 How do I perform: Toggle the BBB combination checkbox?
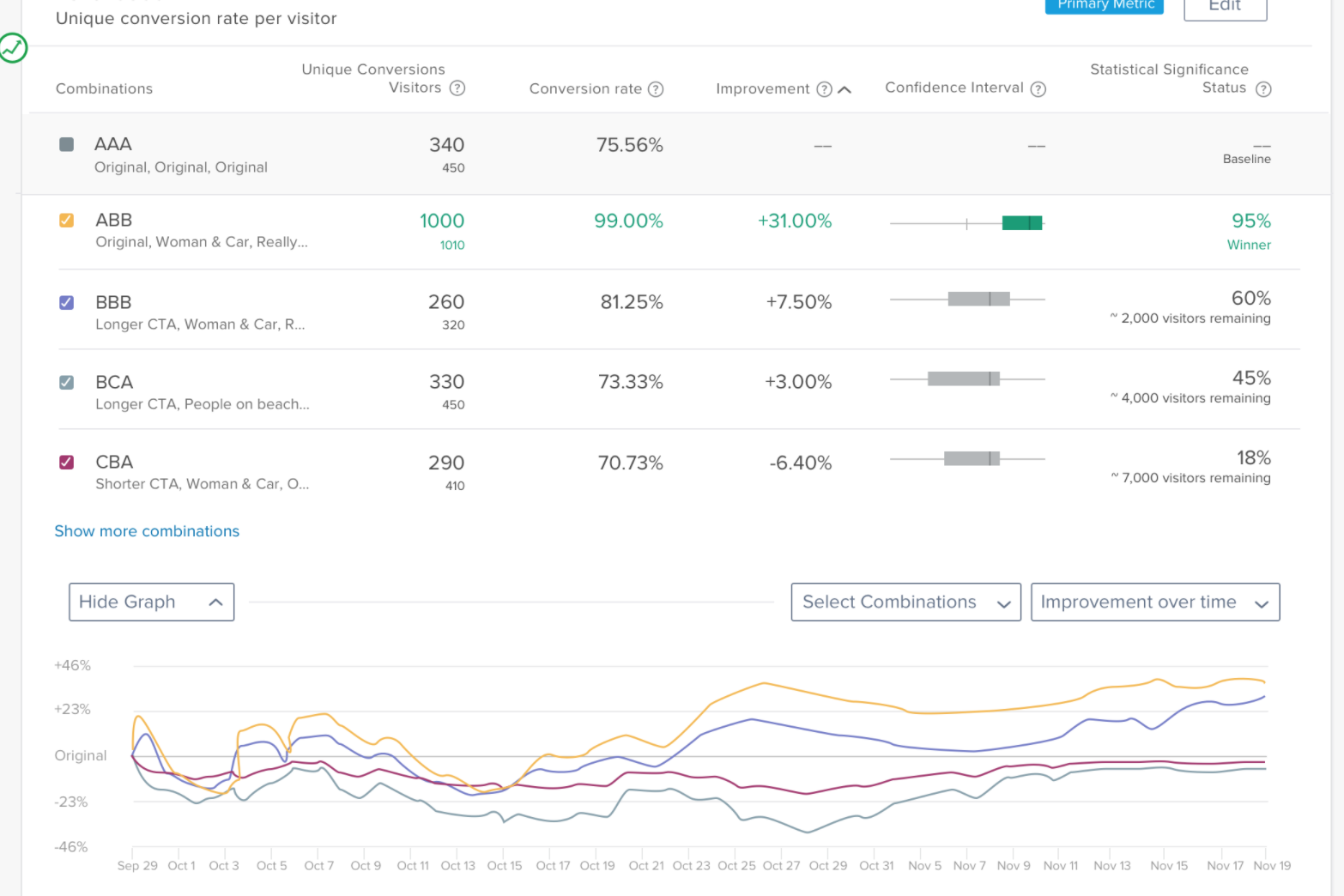[66, 302]
